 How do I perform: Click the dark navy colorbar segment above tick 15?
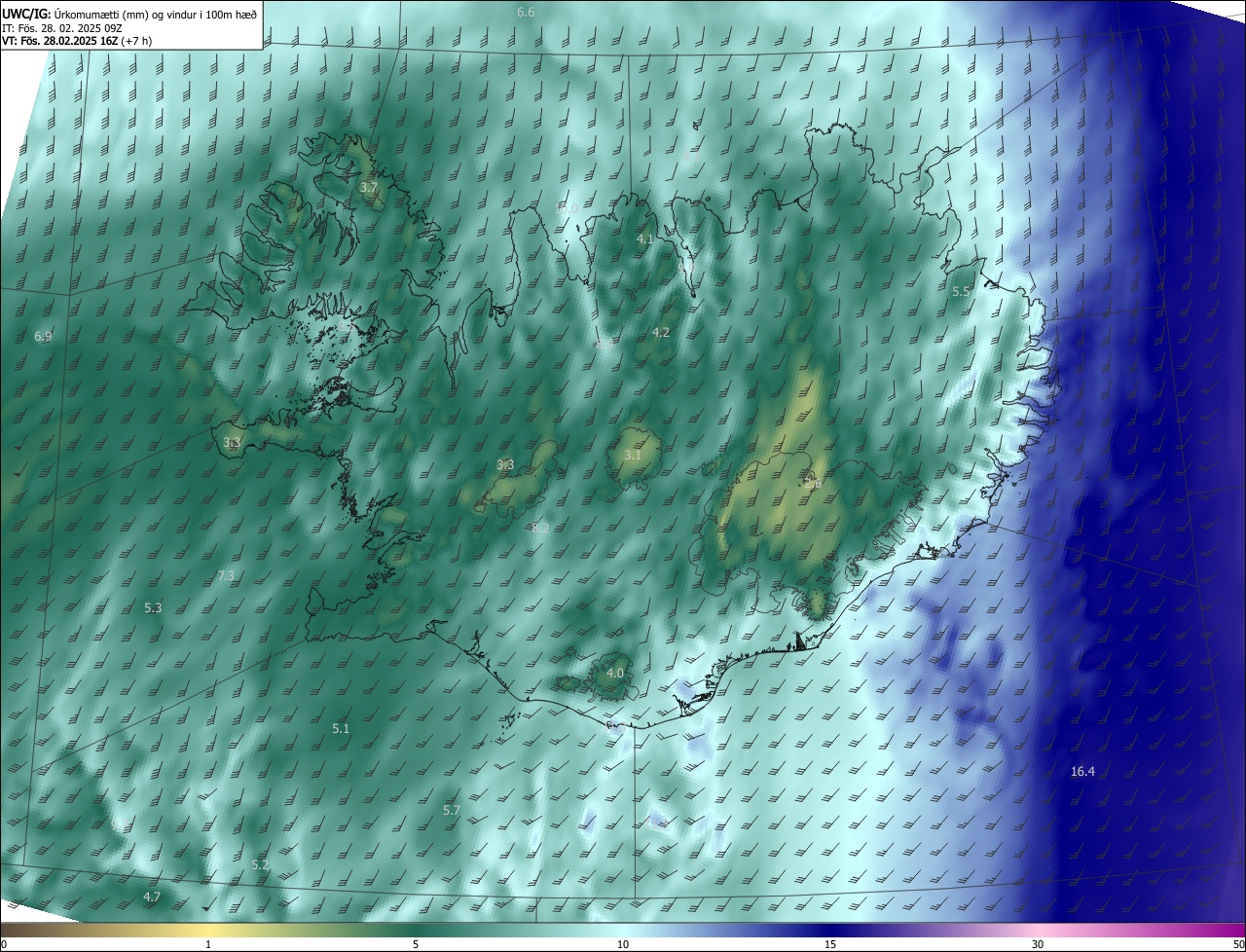pyautogui.click(x=830, y=931)
